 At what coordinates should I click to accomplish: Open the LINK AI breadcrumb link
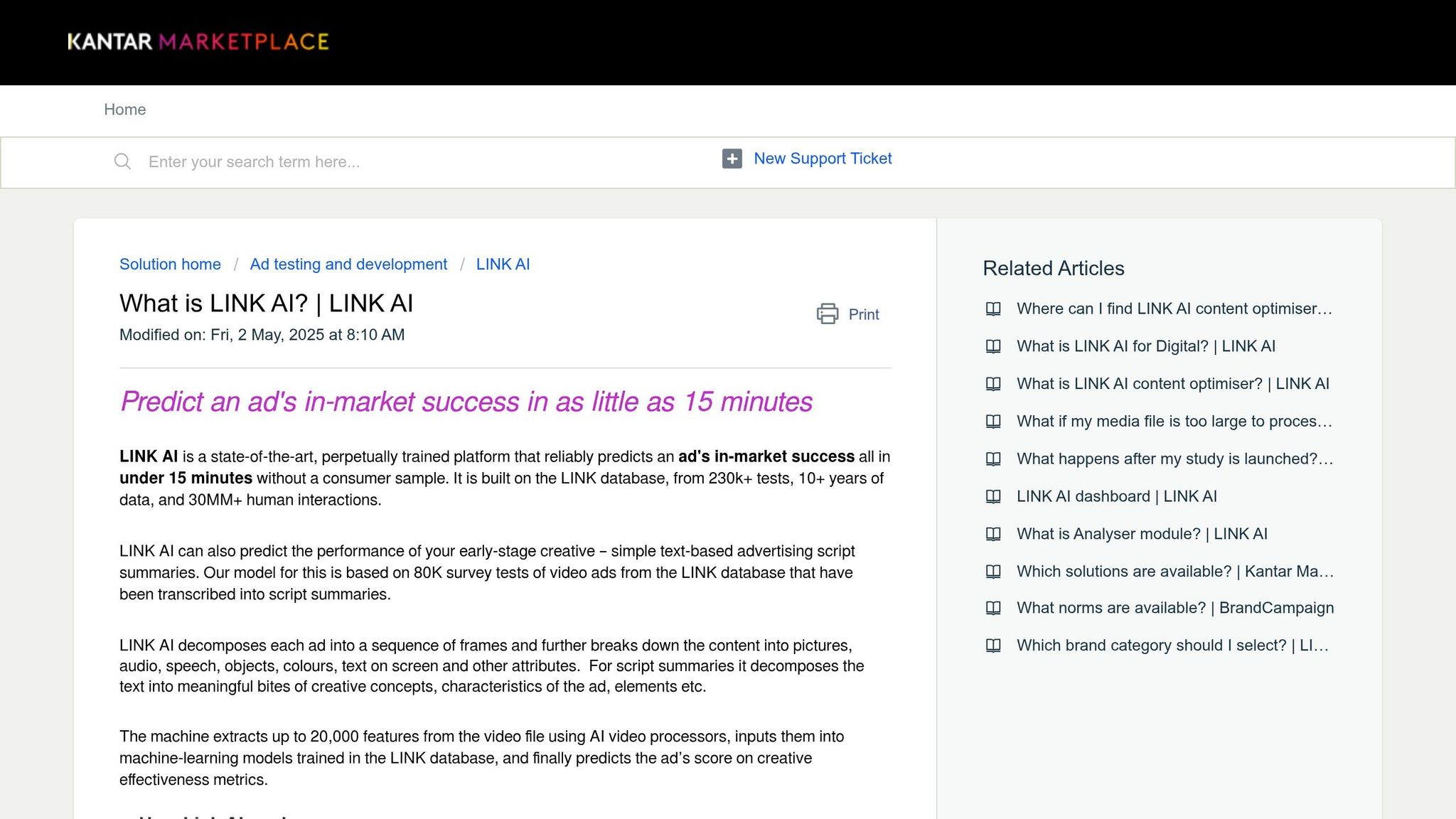(503, 264)
